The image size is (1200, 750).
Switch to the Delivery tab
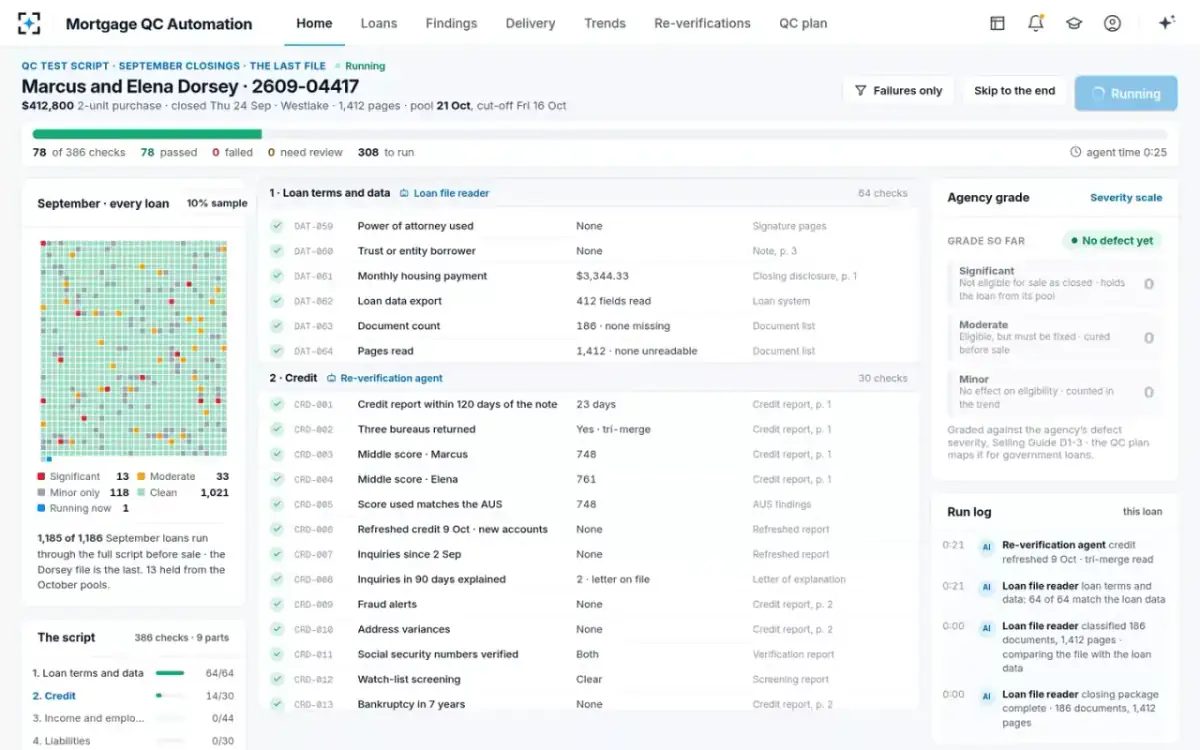click(530, 23)
